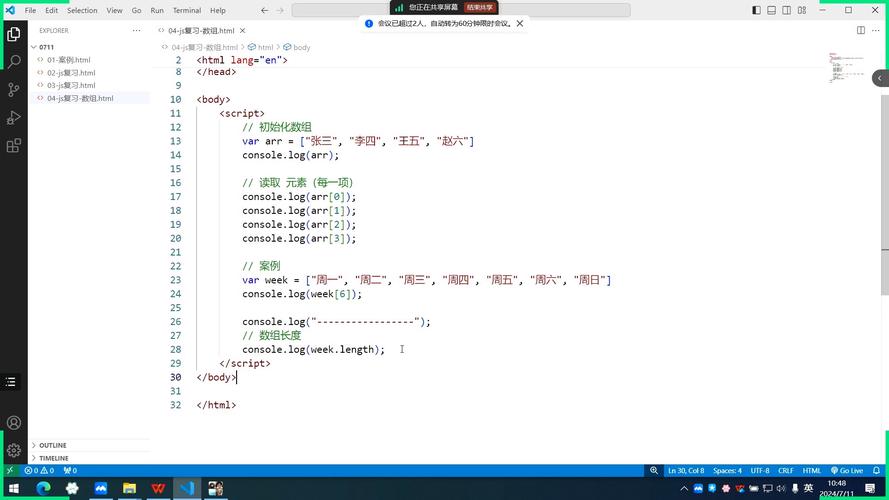Screen dimensions: 889x500
Task: Change end of line sequence CRLF
Action: pos(786,471)
